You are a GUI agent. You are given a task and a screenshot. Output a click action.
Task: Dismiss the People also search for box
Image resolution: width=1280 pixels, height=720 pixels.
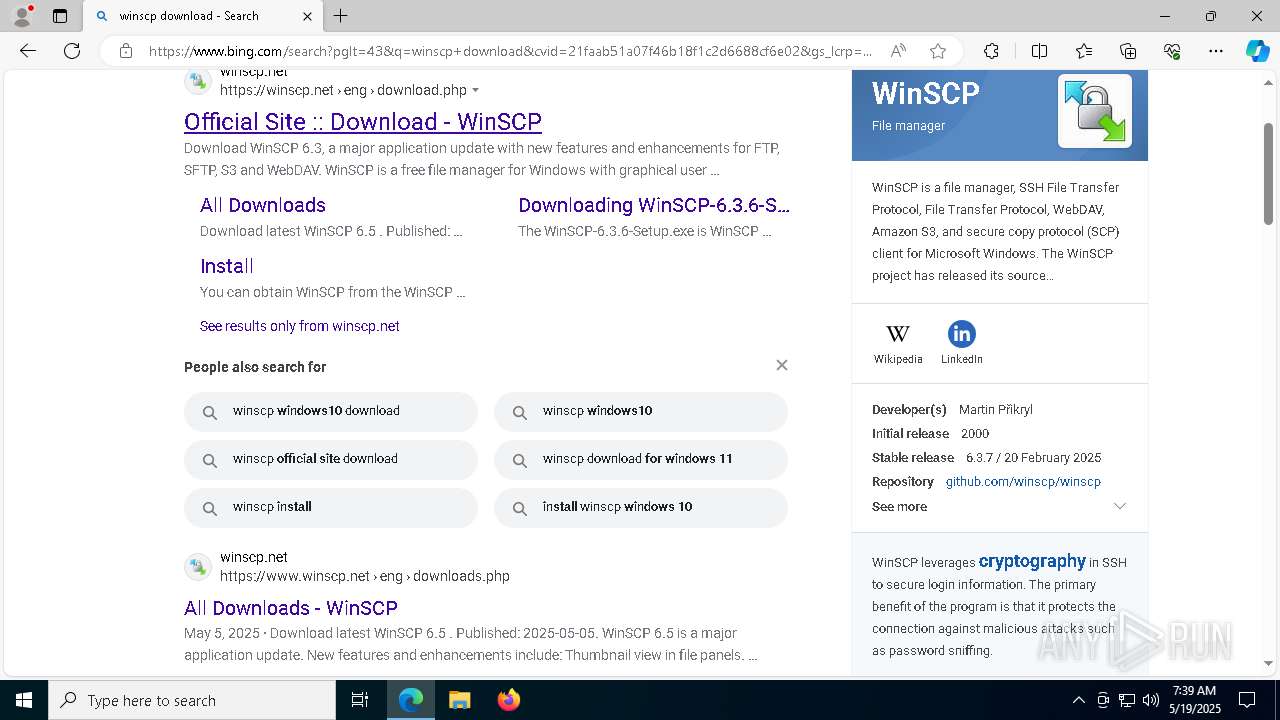(782, 365)
